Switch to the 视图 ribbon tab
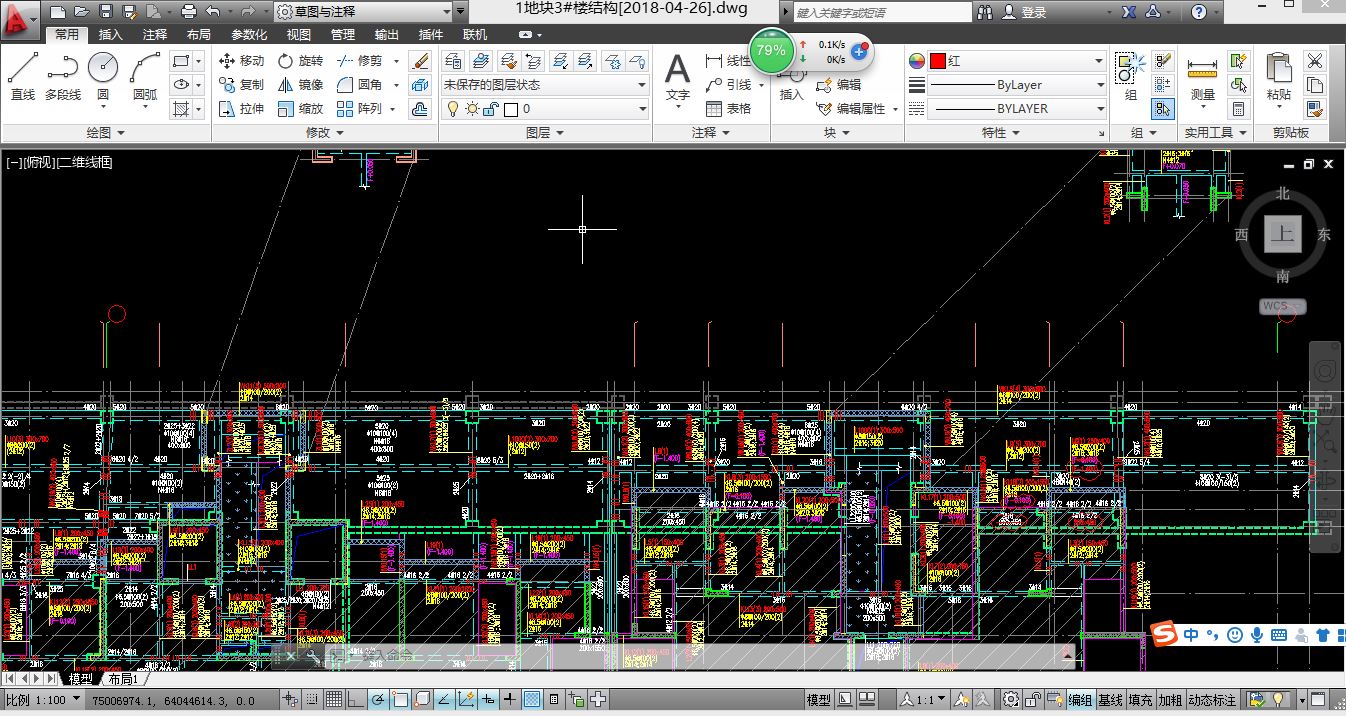 pos(299,34)
